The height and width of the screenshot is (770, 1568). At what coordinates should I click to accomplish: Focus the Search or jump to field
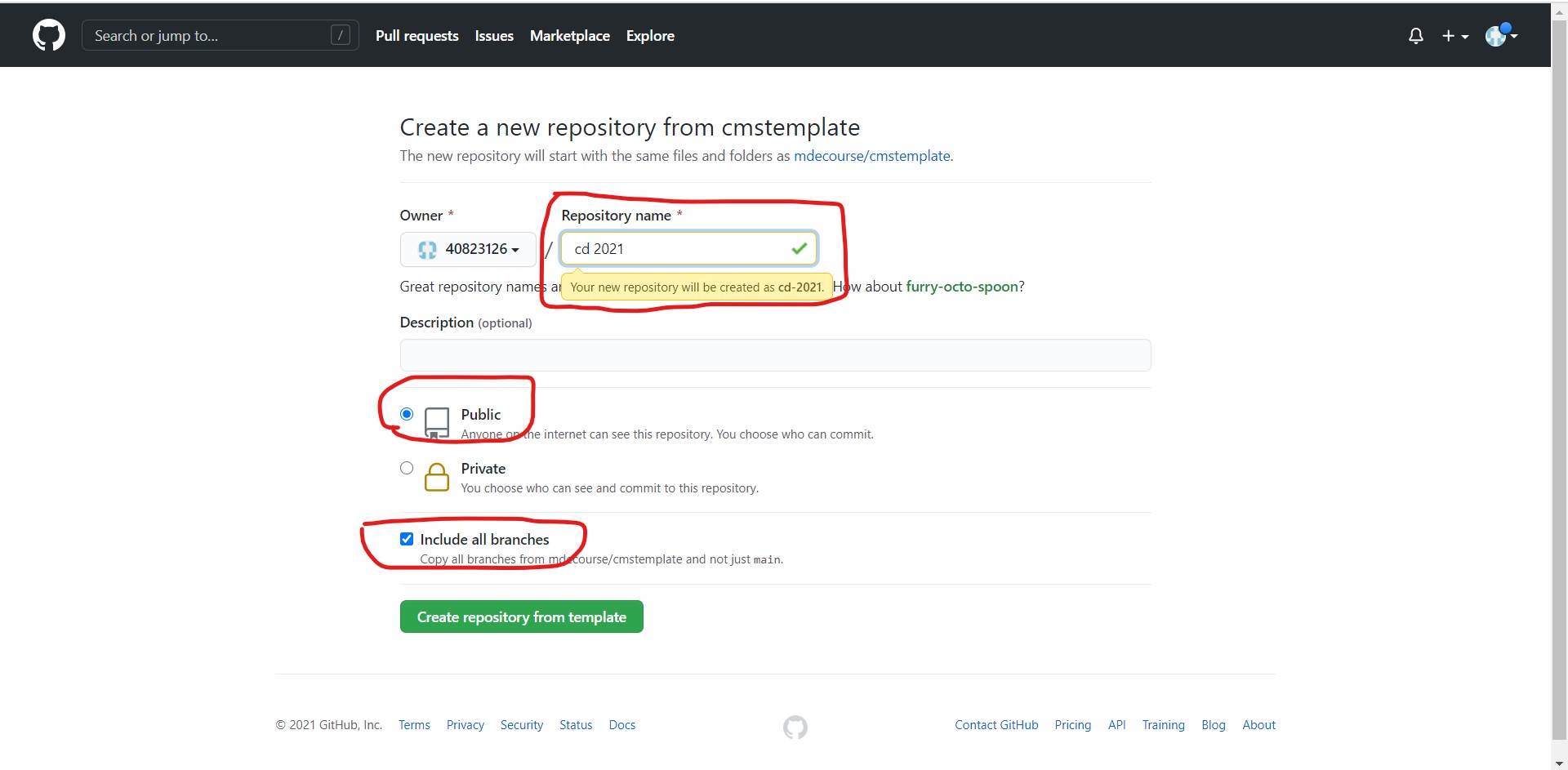click(x=220, y=35)
